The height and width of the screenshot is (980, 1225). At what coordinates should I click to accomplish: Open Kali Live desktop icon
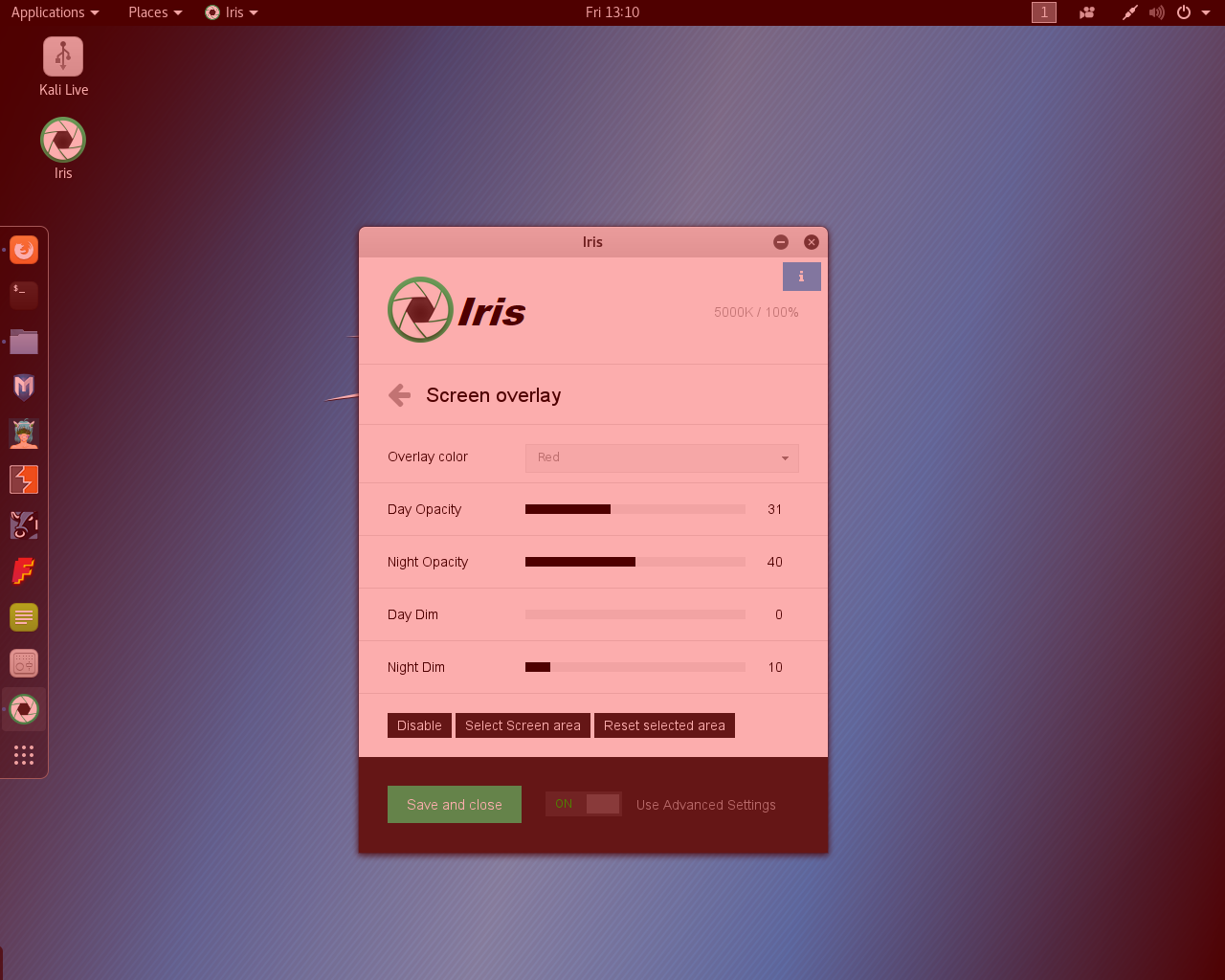[63, 67]
